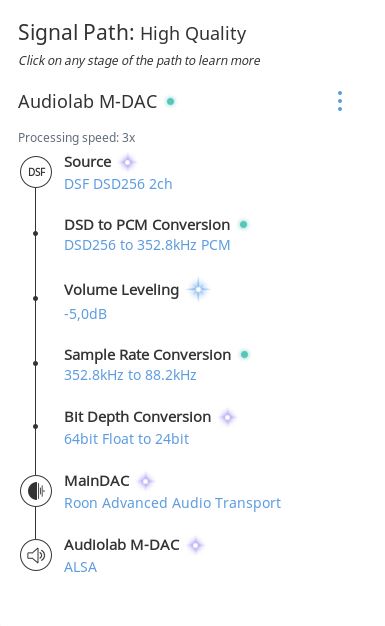The image size is (385, 626).
Task: Click the green dot next to Sample Rate Conversion
Action: point(244,354)
